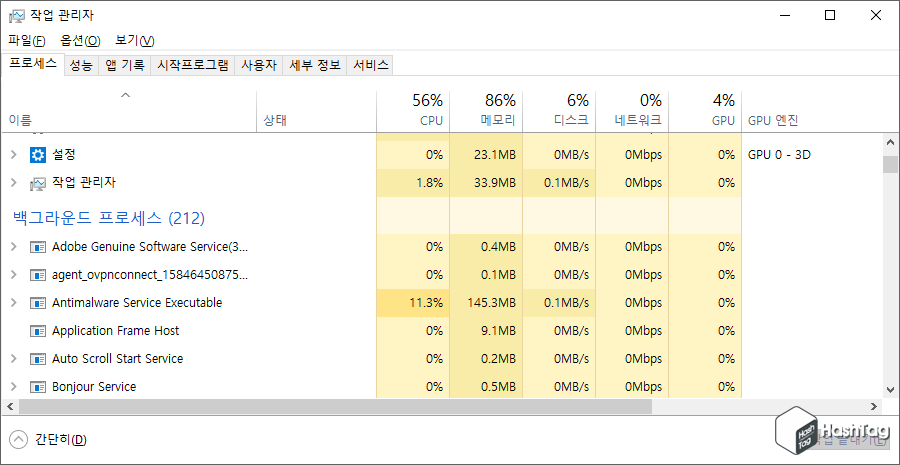Switch to the 서비스 tab
This screenshot has width=900, height=465.
[x=370, y=65]
